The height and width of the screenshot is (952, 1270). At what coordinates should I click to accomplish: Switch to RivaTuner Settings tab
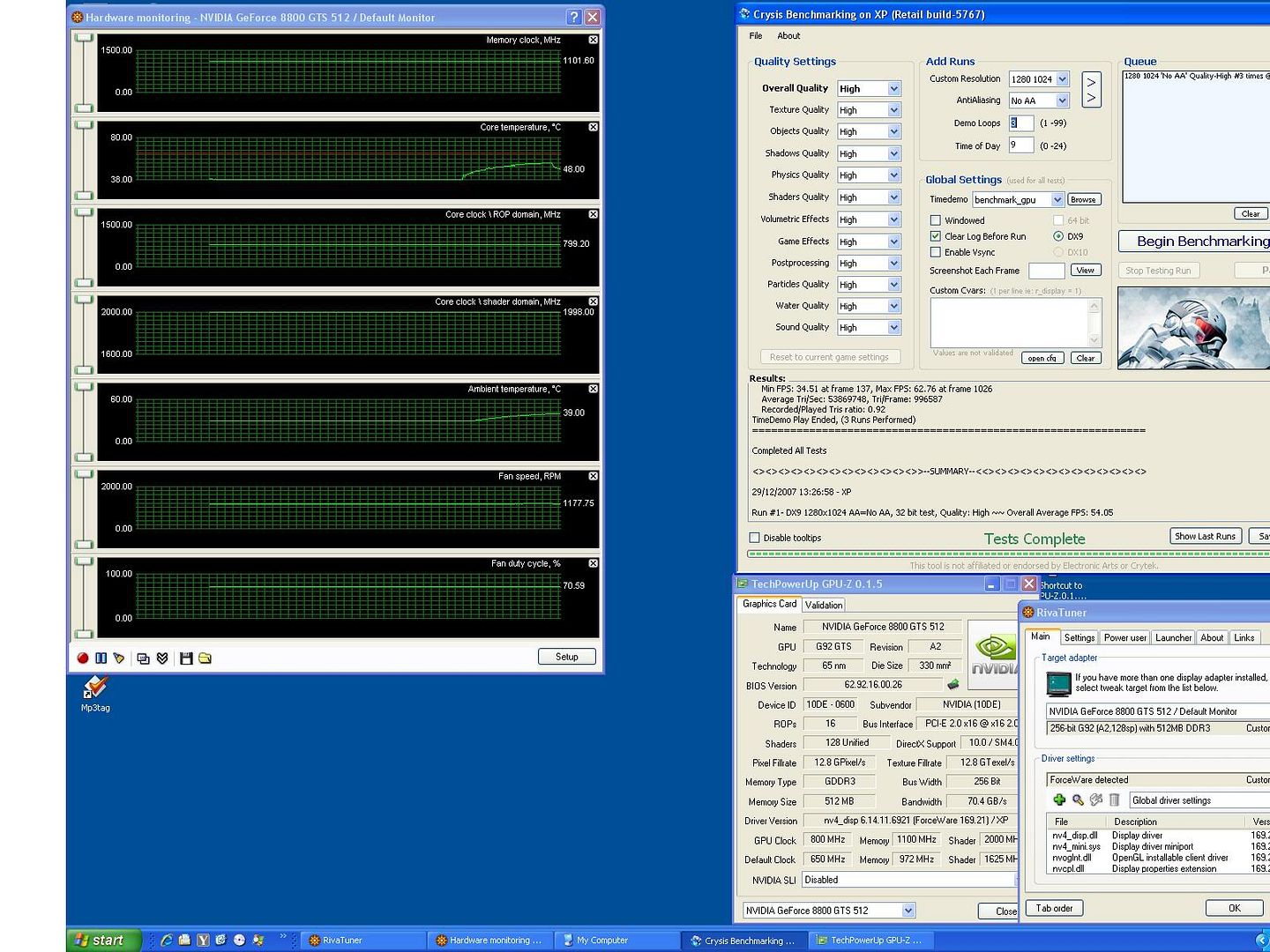1079,637
